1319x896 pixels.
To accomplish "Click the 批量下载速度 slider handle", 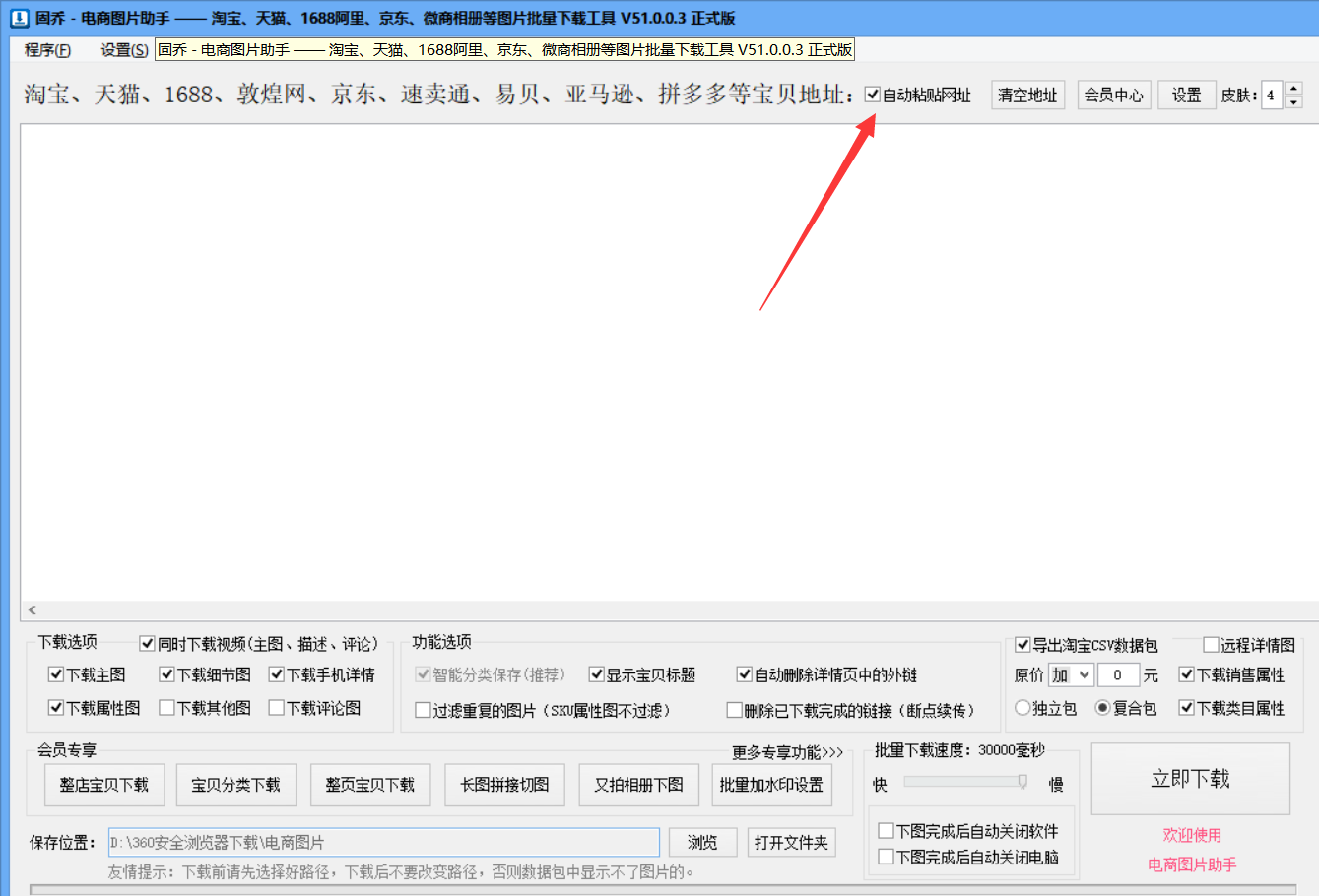I will pos(1022,782).
